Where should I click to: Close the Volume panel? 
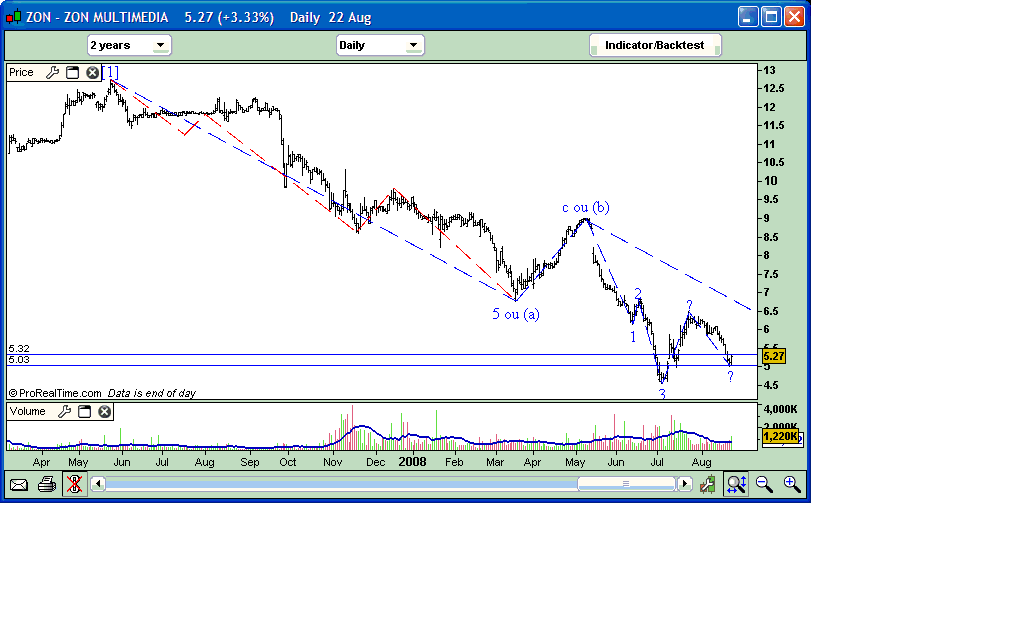tap(104, 411)
